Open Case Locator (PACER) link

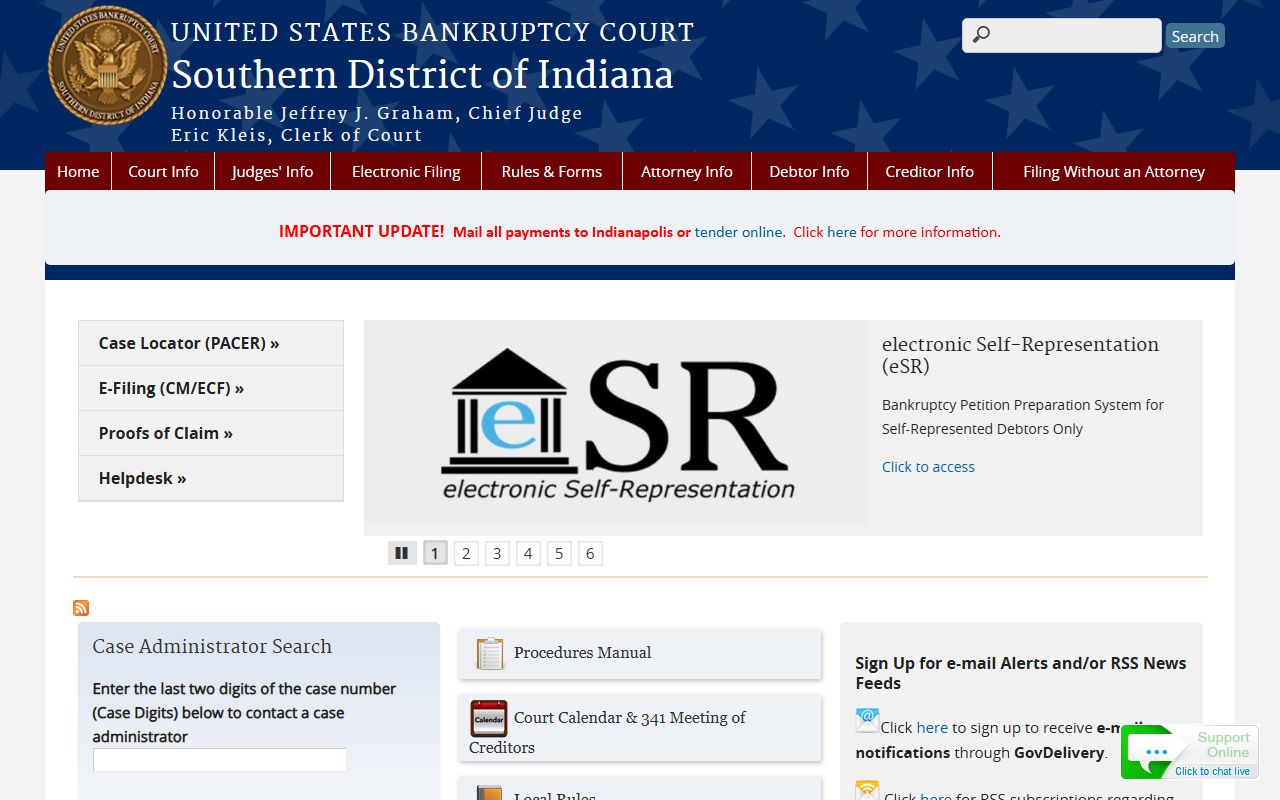pos(211,343)
